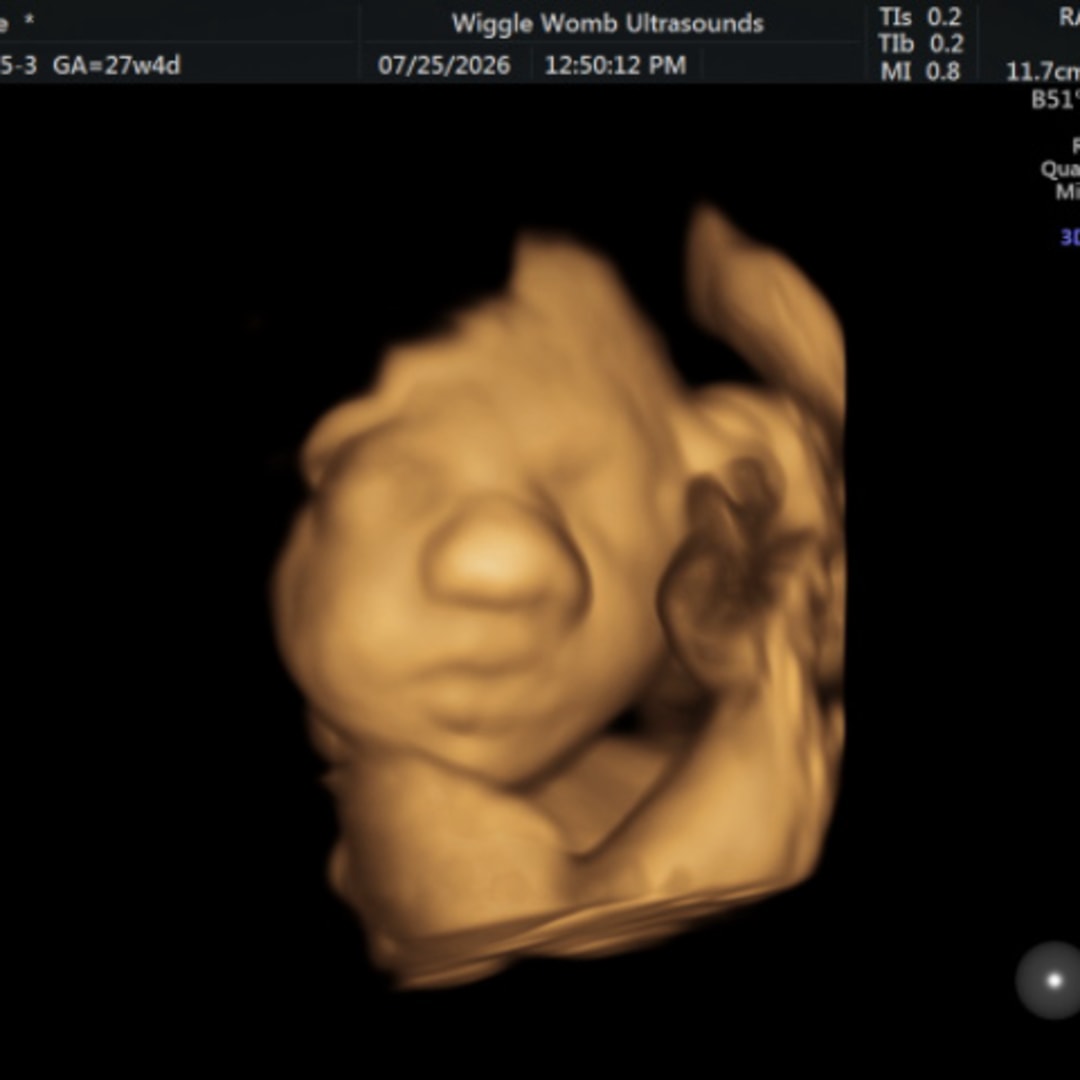Select the "MI 0.8" mechanical index value

tap(920, 71)
